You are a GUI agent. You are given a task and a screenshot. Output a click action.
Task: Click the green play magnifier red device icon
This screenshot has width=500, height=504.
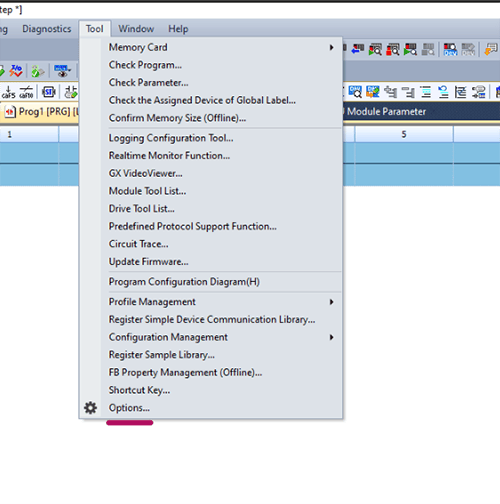tap(410, 49)
